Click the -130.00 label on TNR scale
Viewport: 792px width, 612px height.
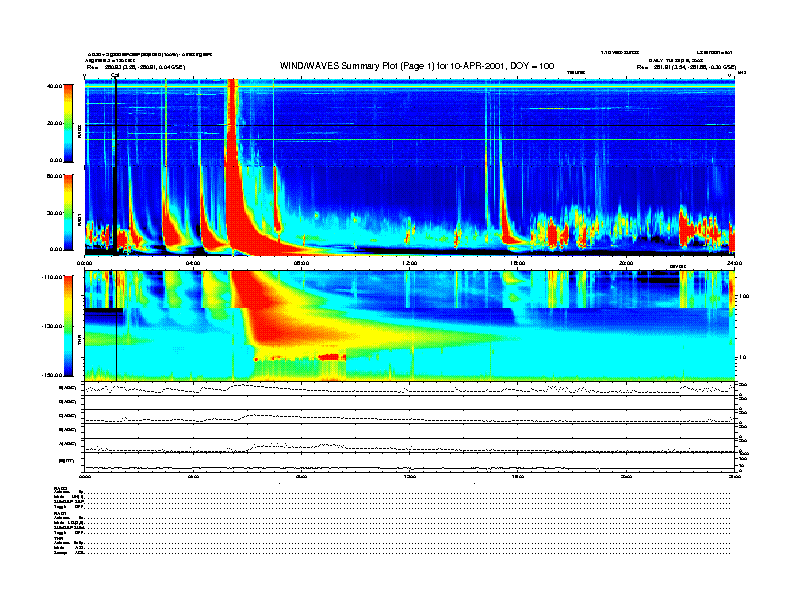tap(53, 326)
